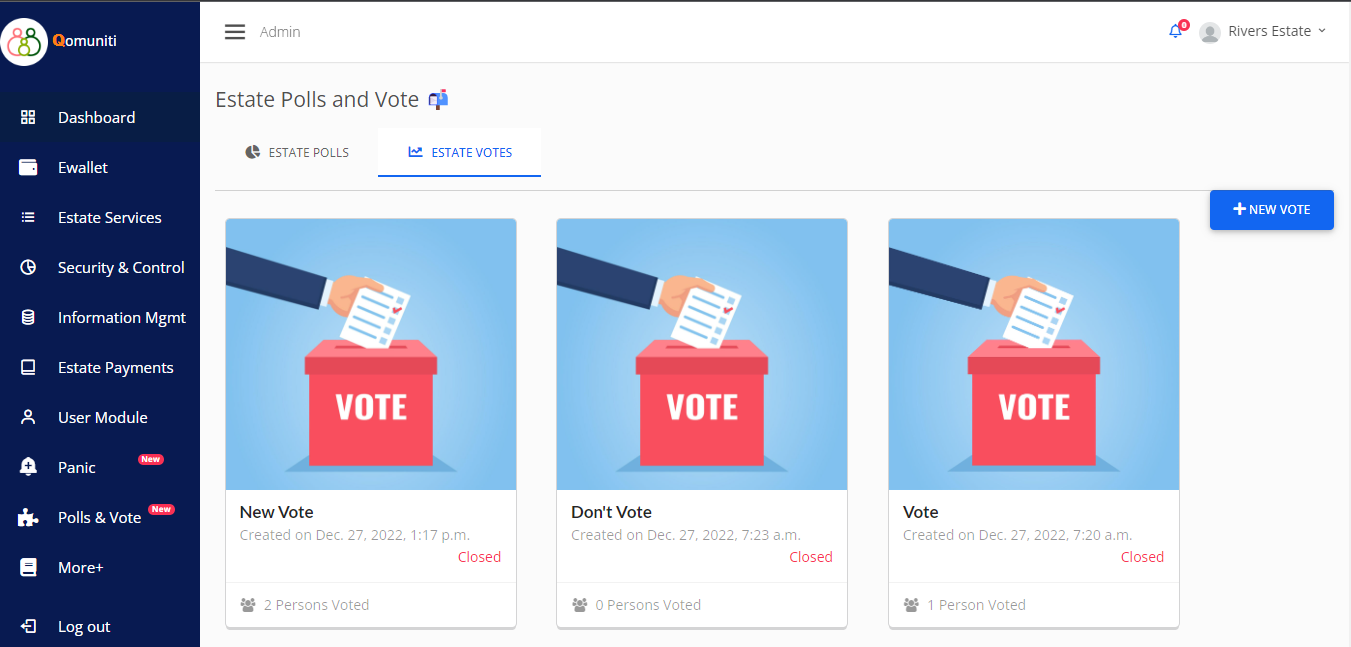Switch to the Estate Polls tab
1351x647 pixels.
297,153
